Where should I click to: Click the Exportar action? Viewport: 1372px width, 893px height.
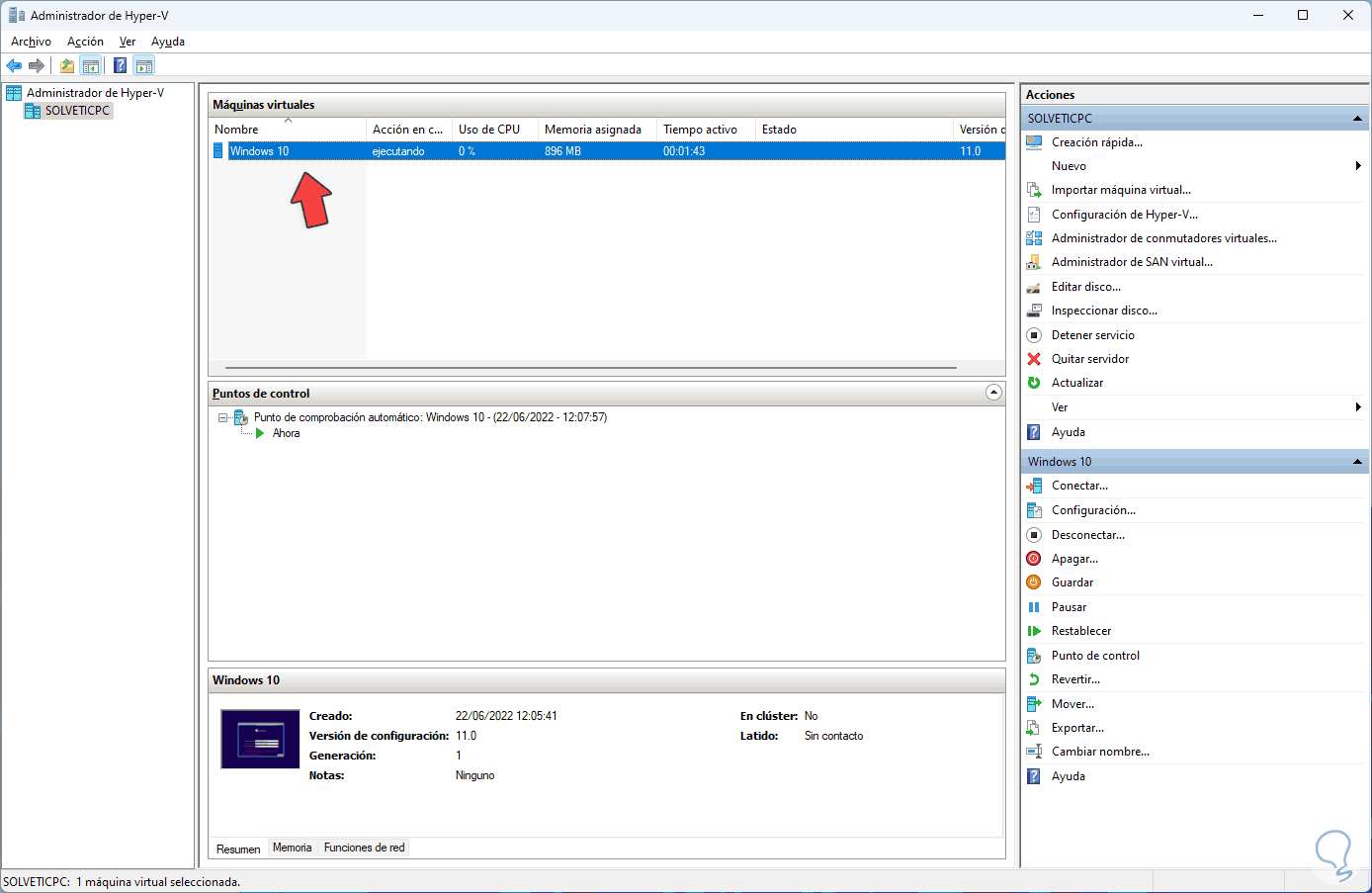click(x=1077, y=728)
